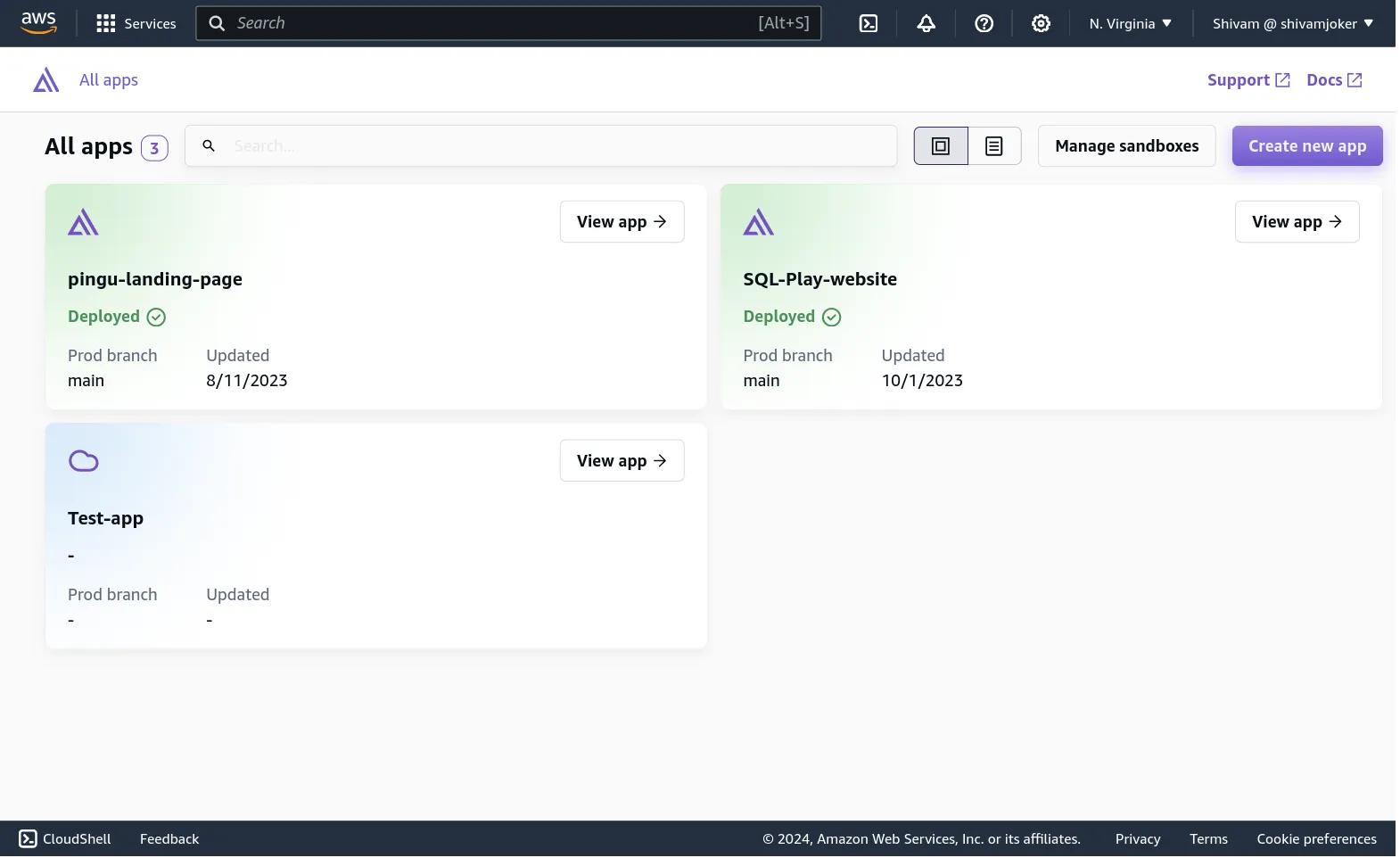Focus the All apps search field
1400x858 pixels.
point(540,145)
